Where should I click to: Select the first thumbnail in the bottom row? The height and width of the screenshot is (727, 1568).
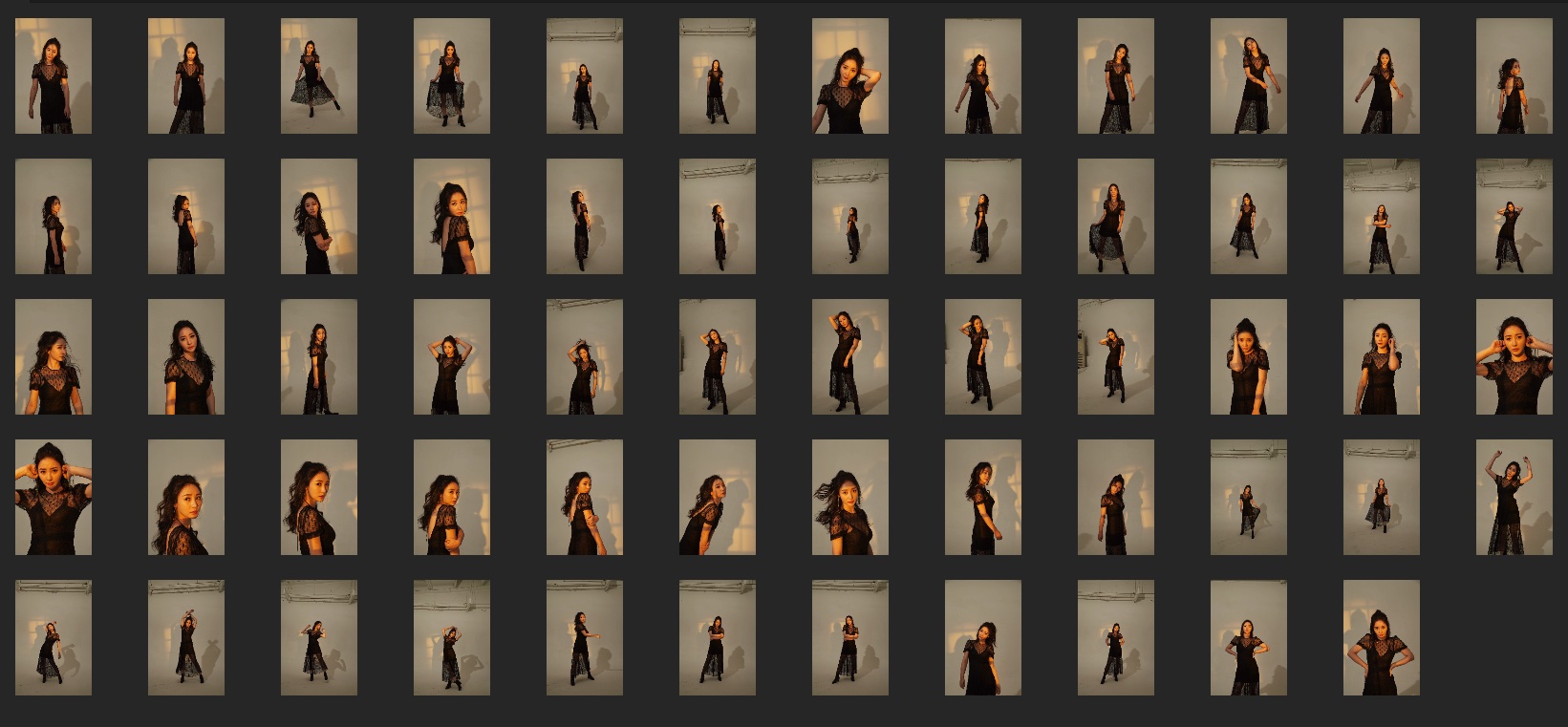(54, 637)
